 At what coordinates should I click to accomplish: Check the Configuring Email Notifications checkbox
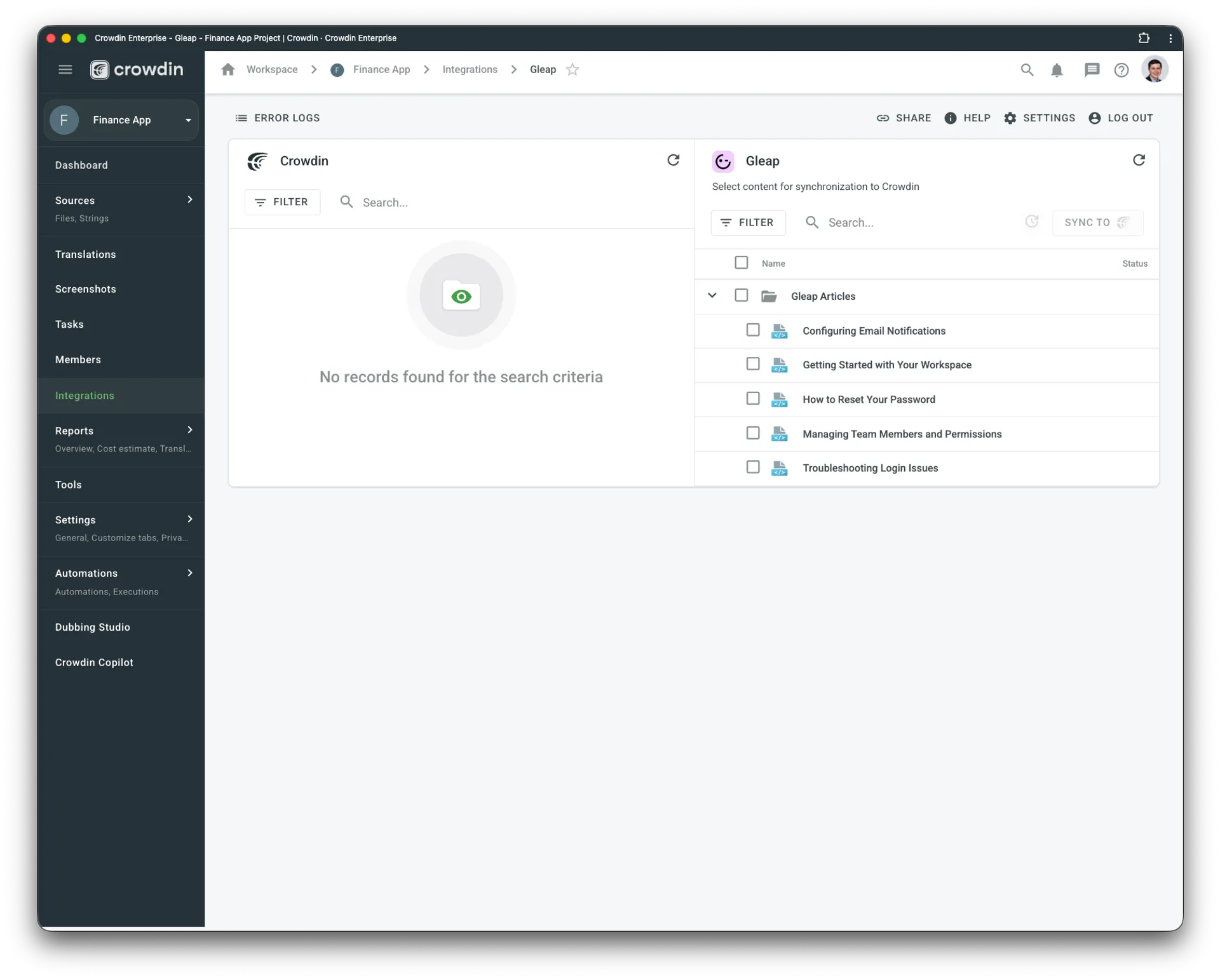(752, 330)
